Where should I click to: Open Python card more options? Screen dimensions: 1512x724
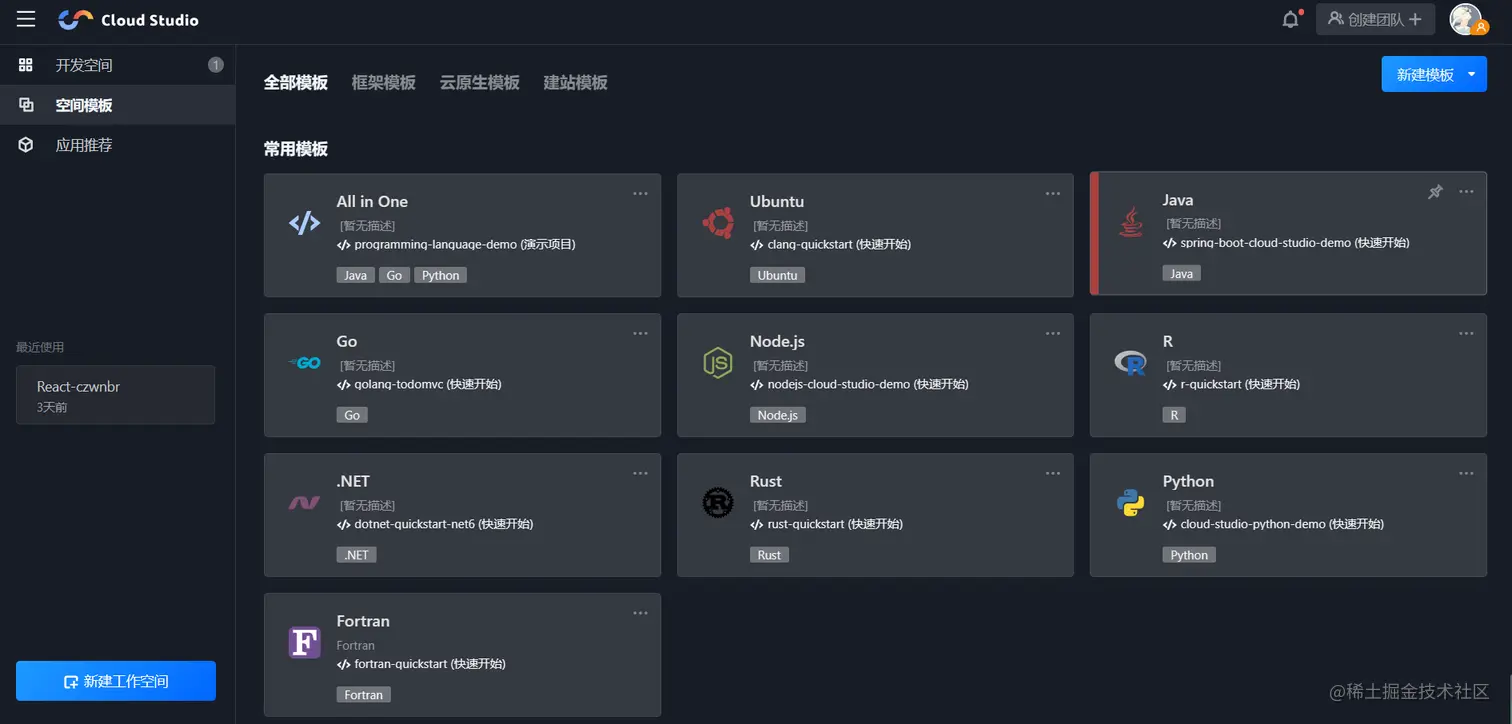pyautogui.click(x=1466, y=473)
